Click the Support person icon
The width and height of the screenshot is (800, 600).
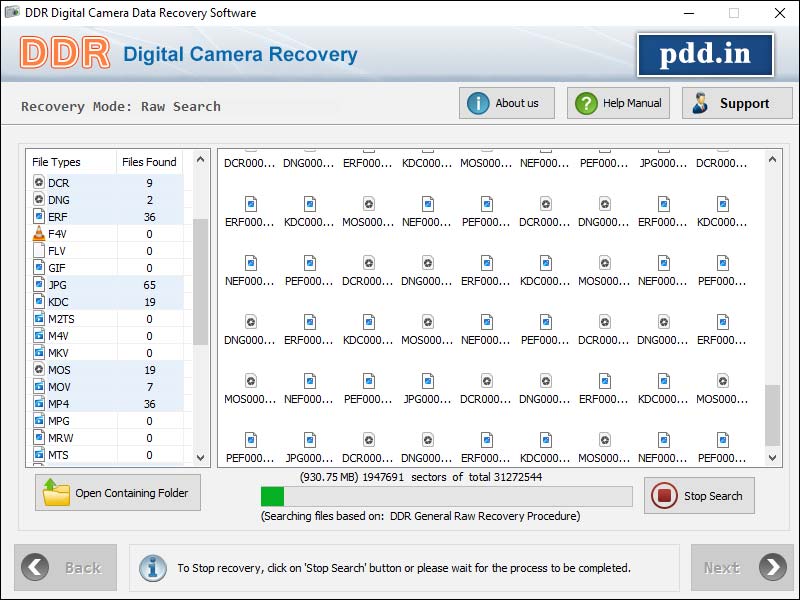click(x=699, y=103)
